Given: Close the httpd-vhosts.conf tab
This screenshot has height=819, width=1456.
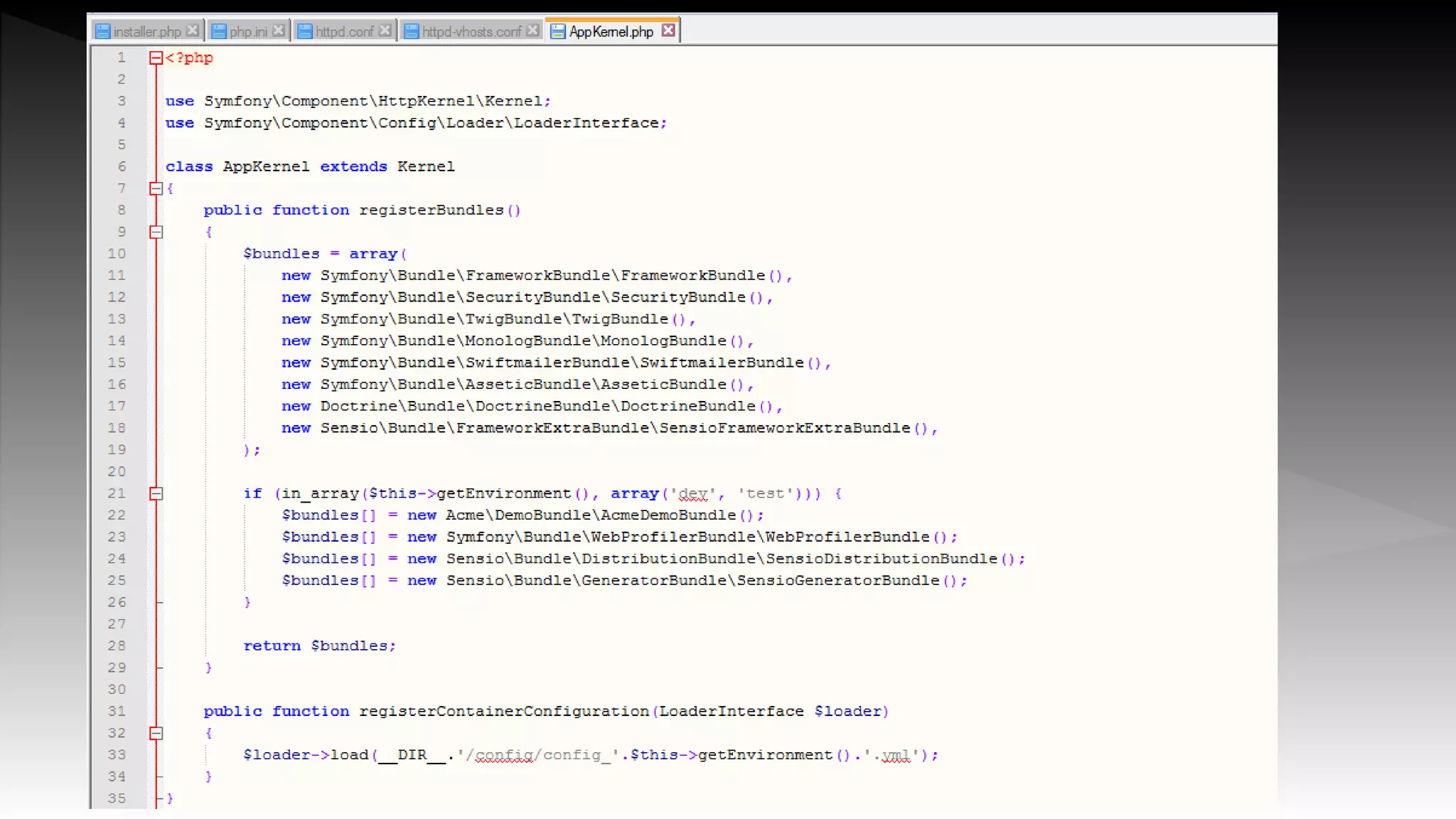Looking at the screenshot, I should point(532,31).
